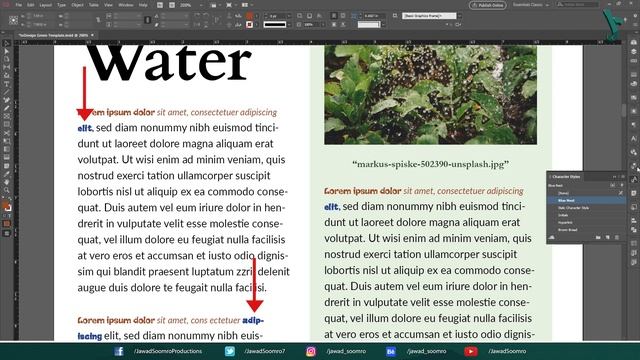Screen dimensions: 640x360
Task: Select the Pen tool
Action: (x=7, y=100)
